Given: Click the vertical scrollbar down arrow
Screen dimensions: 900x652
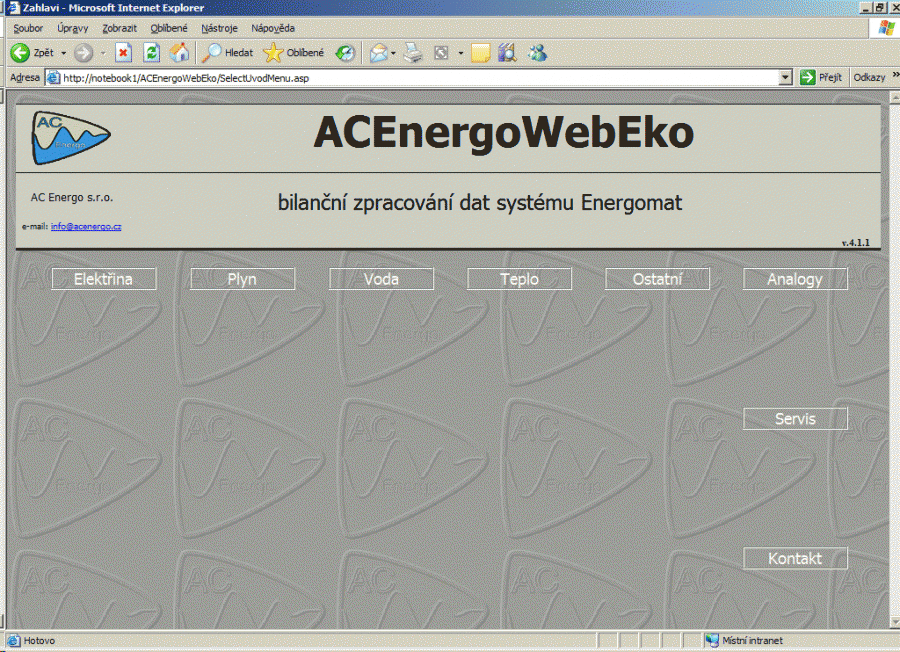Looking at the screenshot, I should tap(895, 622).
